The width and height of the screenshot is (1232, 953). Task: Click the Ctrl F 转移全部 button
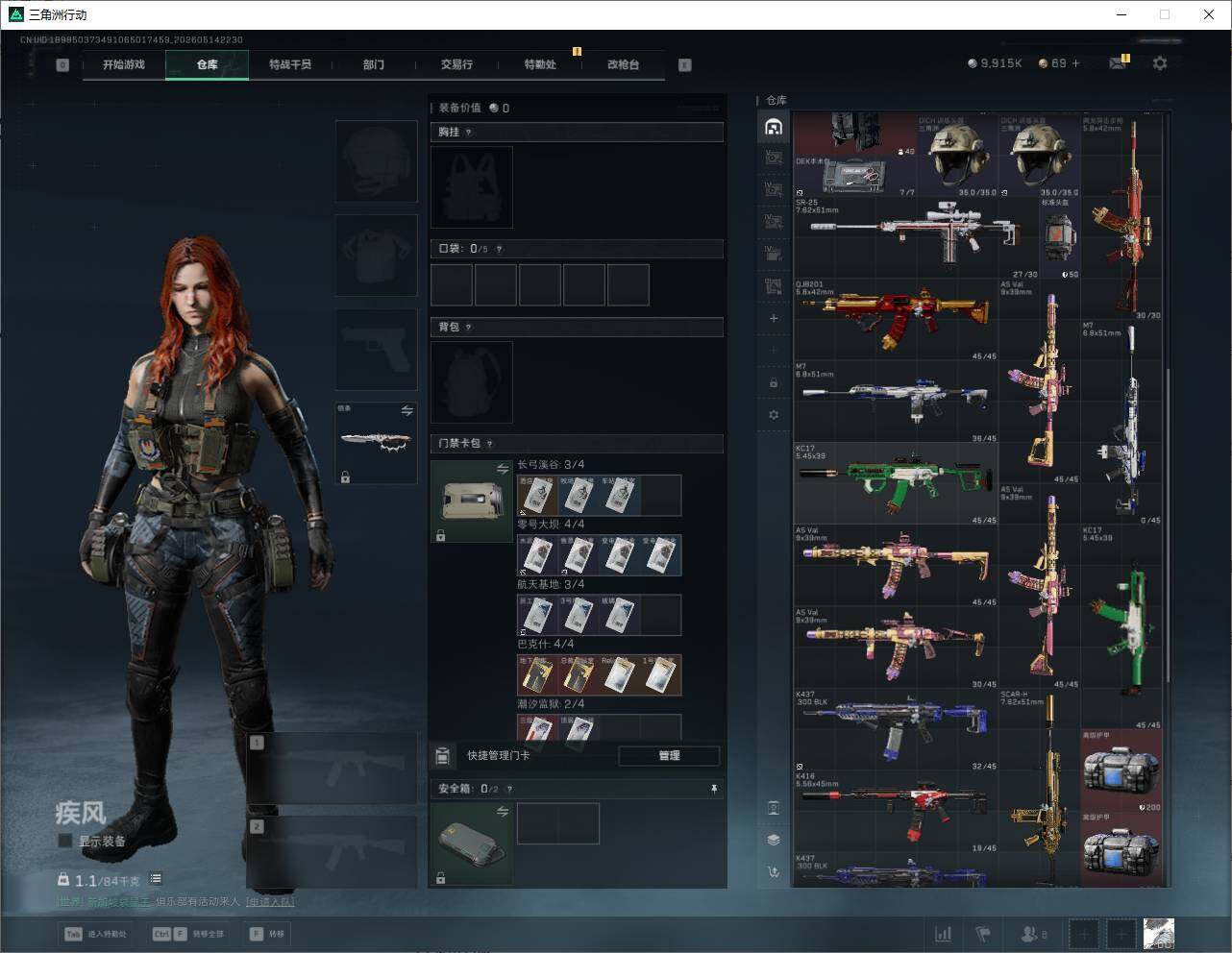(x=187, y=934)
